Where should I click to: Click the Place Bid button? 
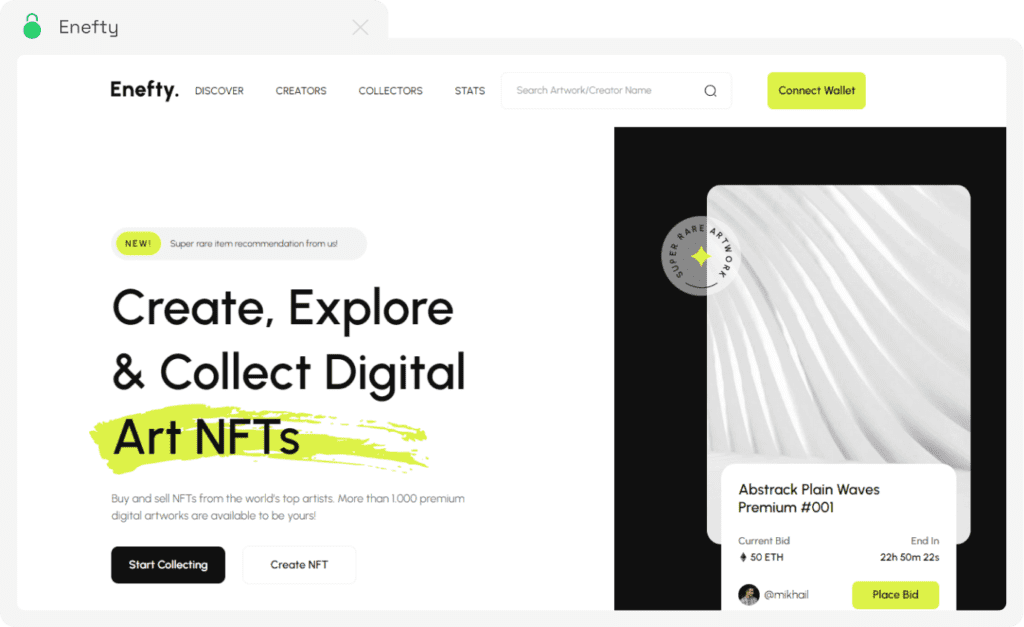coord(895,595)
